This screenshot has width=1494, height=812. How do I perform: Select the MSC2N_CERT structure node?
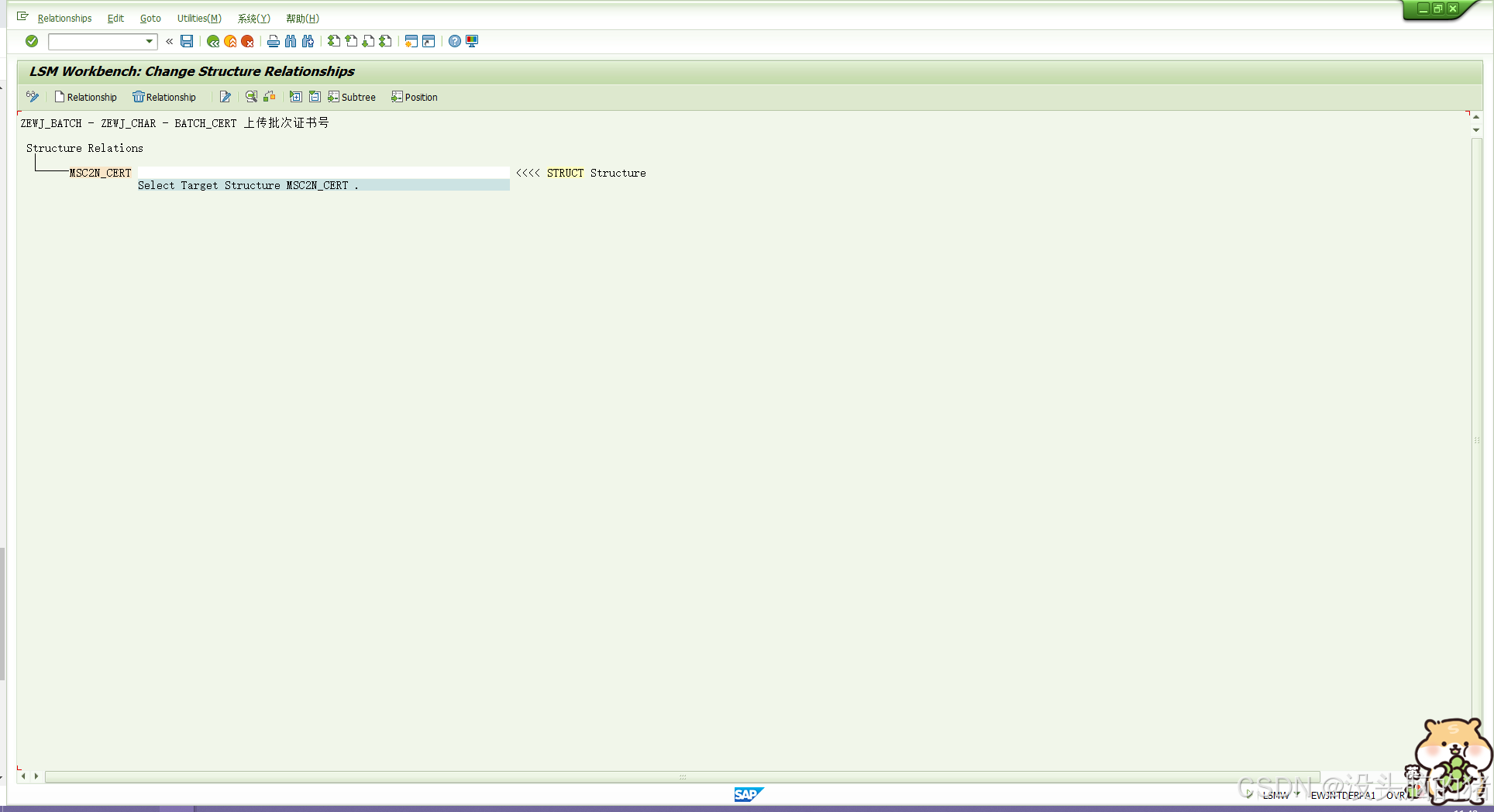click(x=100, y=173)
